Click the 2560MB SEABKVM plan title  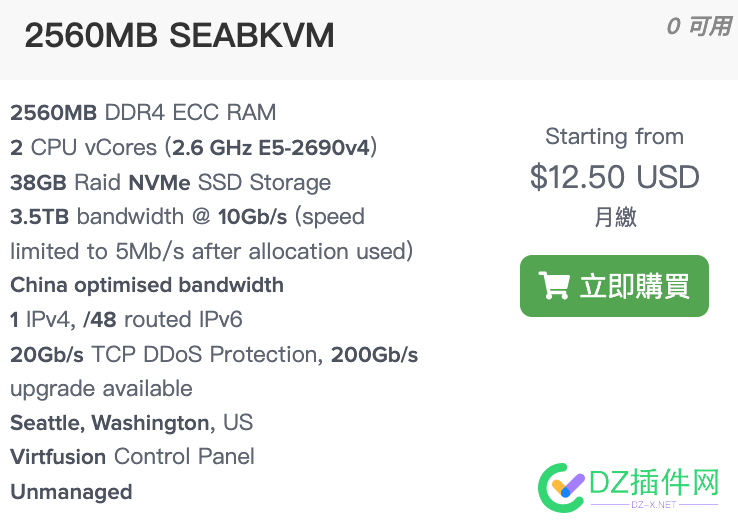[x=179, y=36]
